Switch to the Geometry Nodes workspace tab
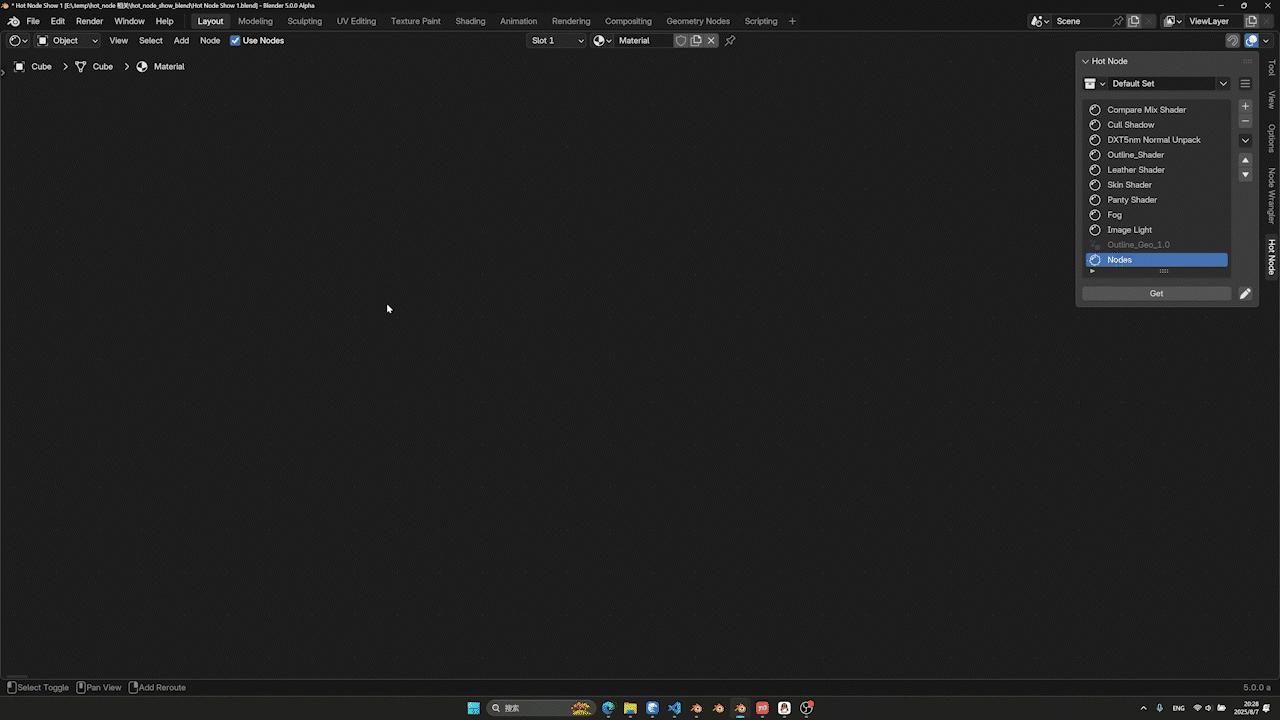The image size is (1280, 720). point(698,21)
